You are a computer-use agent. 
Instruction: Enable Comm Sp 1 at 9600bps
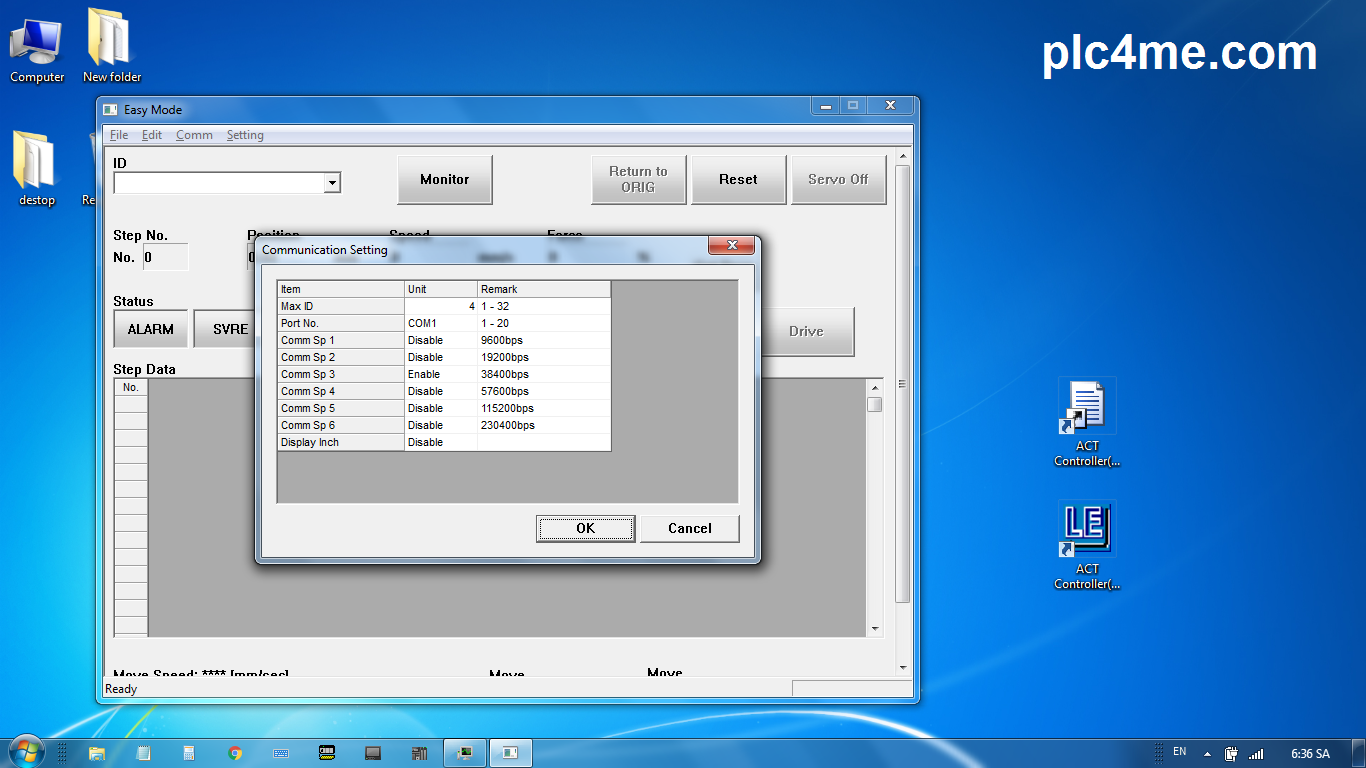pyautogui.click(x=440, y=340)
